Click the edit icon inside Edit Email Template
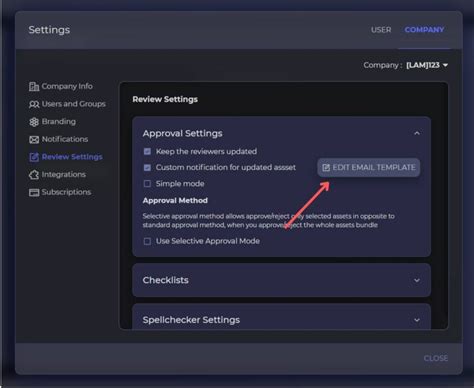The image size is (474, 388). 326,167
